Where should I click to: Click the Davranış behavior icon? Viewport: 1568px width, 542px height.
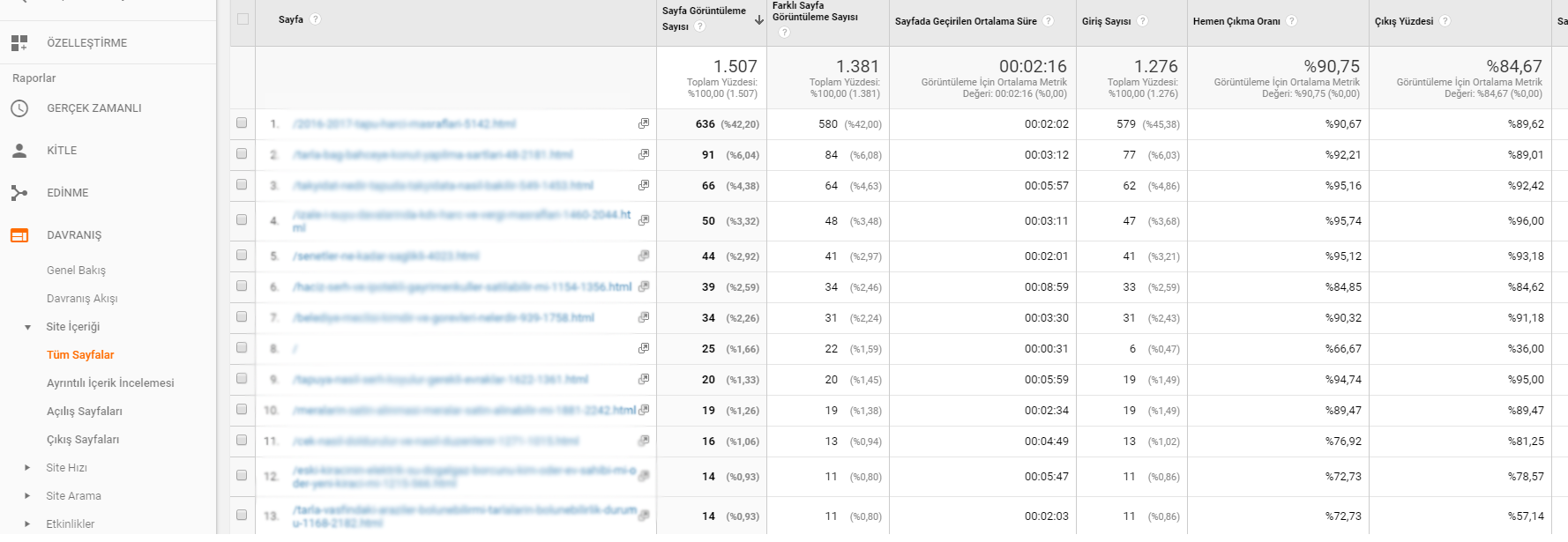tap(19, 235)
